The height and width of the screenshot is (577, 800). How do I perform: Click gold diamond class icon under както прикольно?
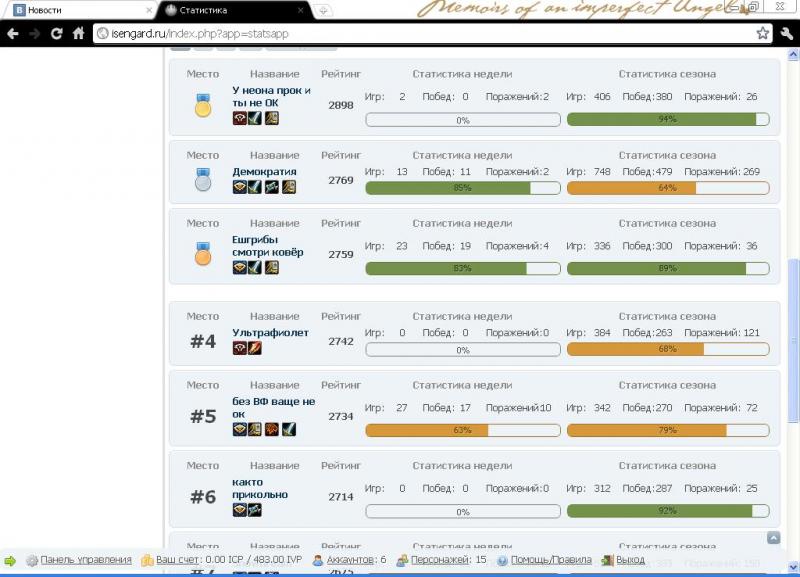click(239, 510)
